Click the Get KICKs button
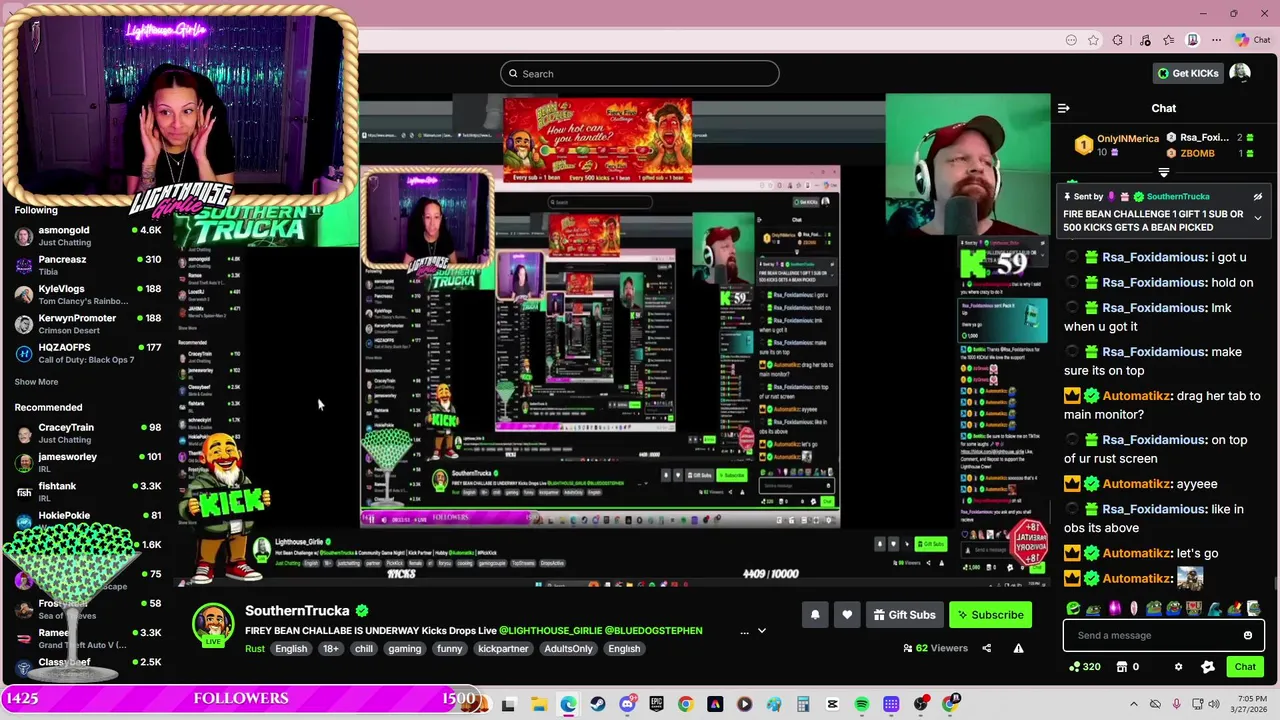This screenshot has height=720, width=1280. [x=1188, y=73]
